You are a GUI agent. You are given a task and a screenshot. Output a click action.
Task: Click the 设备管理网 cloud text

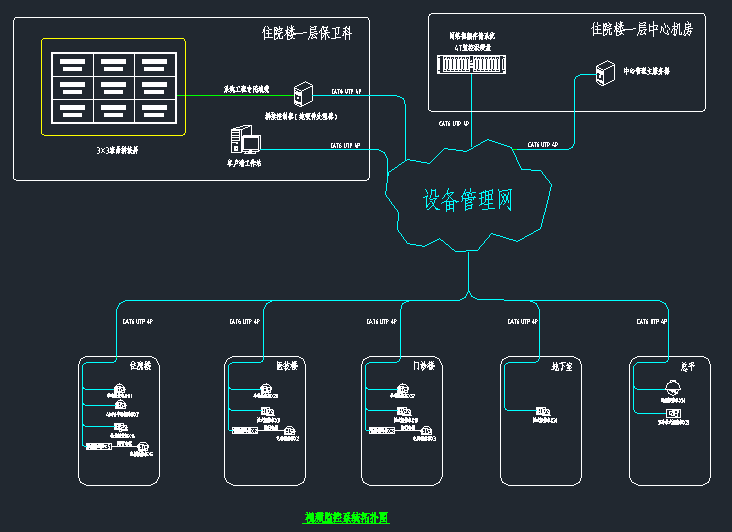click(467, 200)
